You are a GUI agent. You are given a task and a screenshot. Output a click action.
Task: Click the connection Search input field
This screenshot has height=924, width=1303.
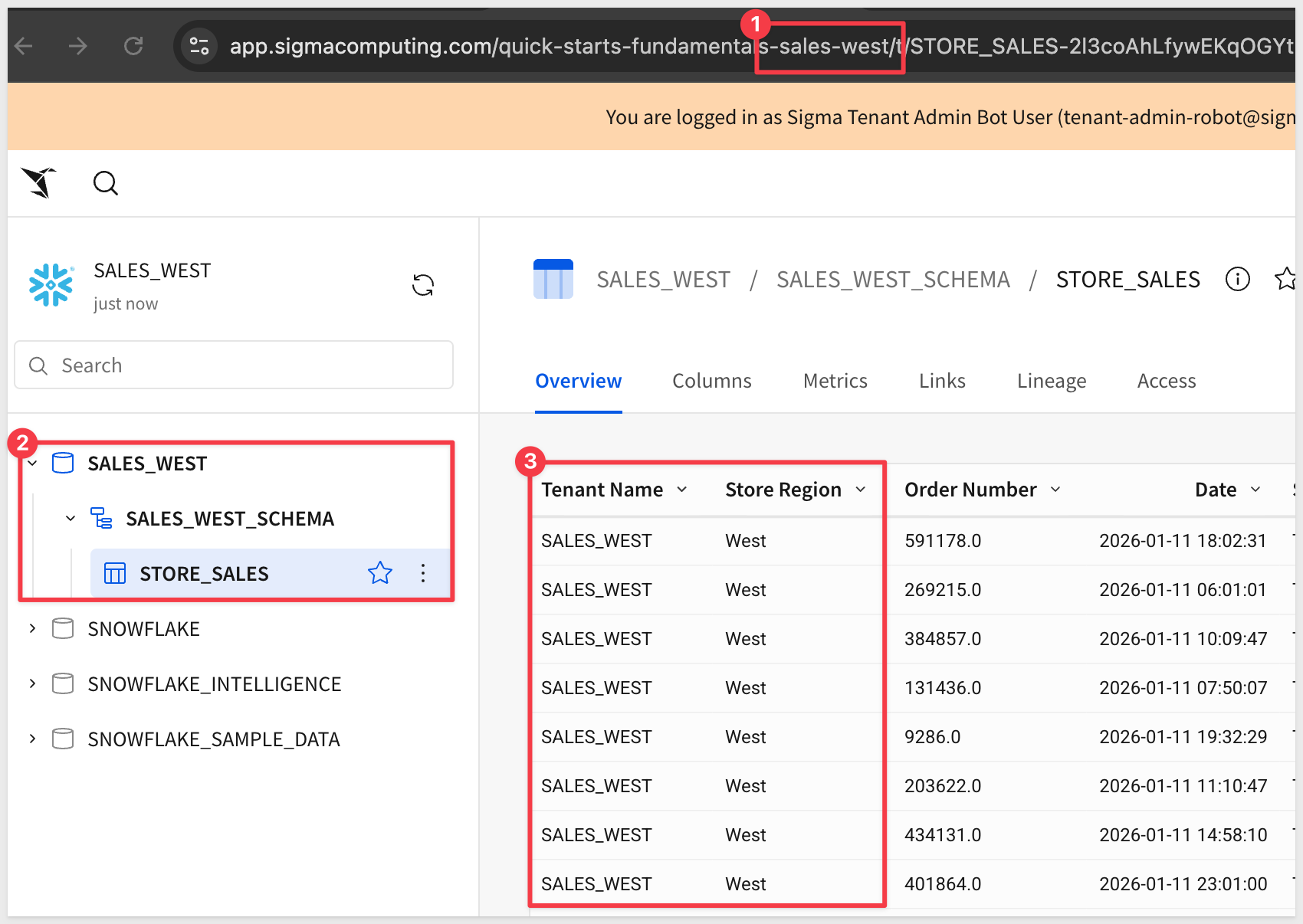(x=234, y=365)
